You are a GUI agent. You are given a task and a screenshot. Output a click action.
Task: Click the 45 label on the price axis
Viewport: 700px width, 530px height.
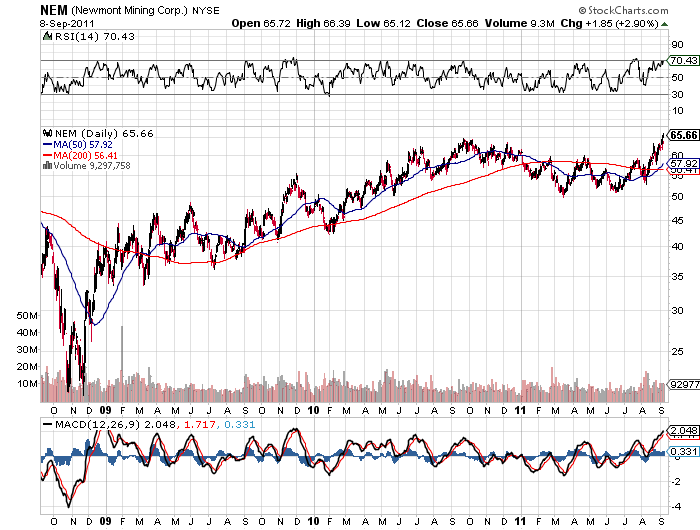677,221
